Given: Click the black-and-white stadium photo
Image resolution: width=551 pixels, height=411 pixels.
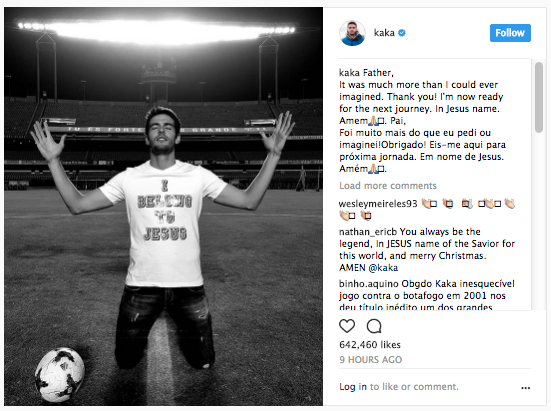Looking at the screenshot, I should (163, 207).
